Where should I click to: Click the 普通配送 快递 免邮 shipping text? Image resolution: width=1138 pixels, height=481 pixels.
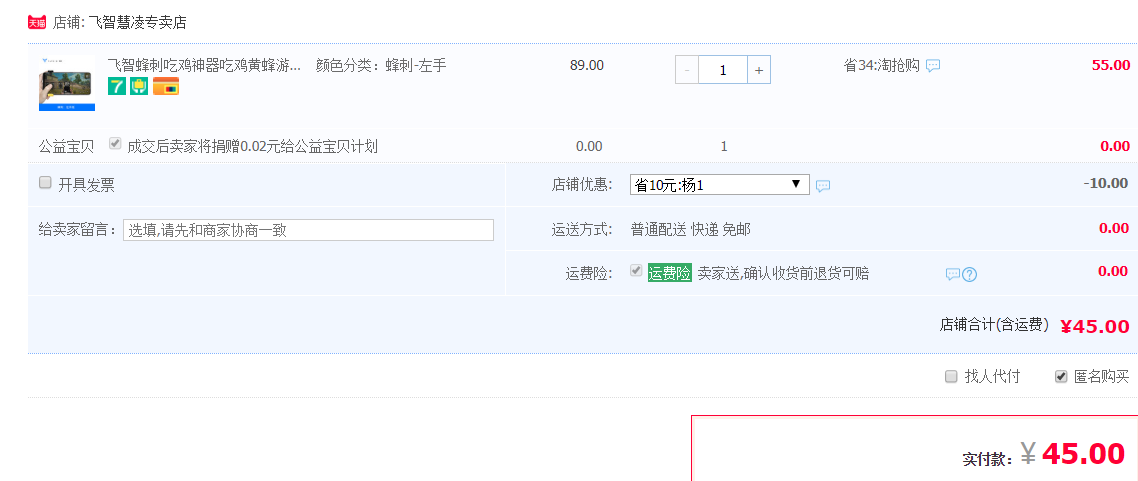(x=690, y=230)
